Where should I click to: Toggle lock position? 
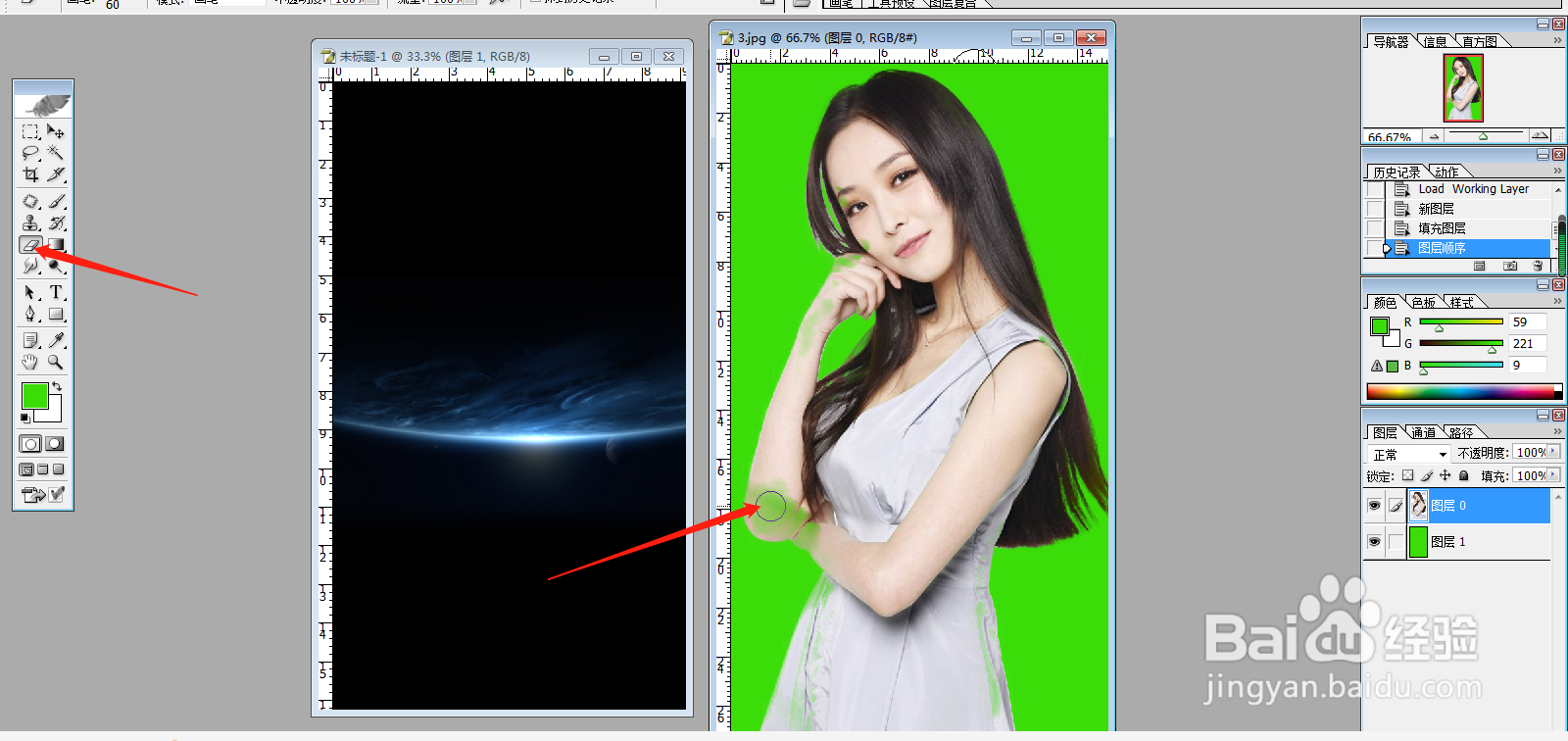click(x=1445, y=475)
